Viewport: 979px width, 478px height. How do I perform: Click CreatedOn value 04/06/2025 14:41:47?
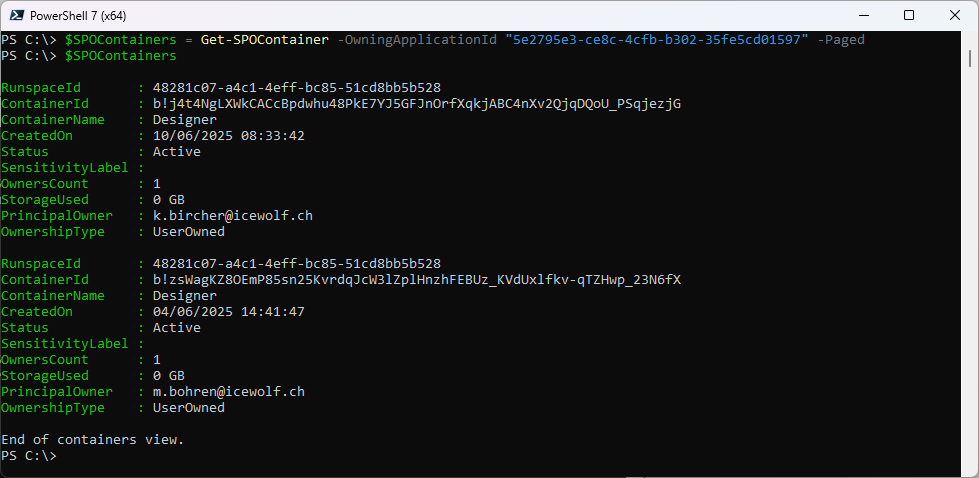point(229,312)
